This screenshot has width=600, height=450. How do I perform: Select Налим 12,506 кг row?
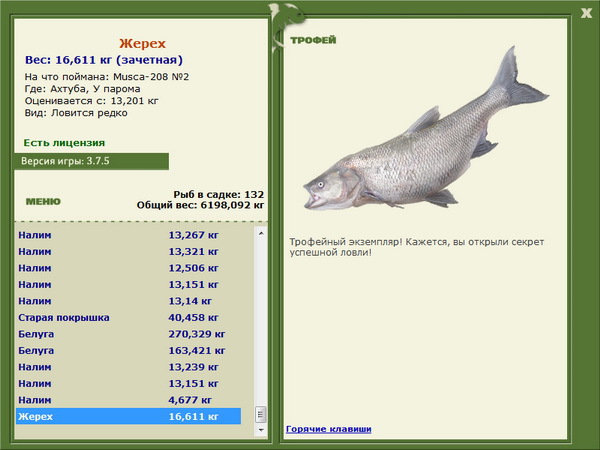pyautogui.click(x=129, y=268)
